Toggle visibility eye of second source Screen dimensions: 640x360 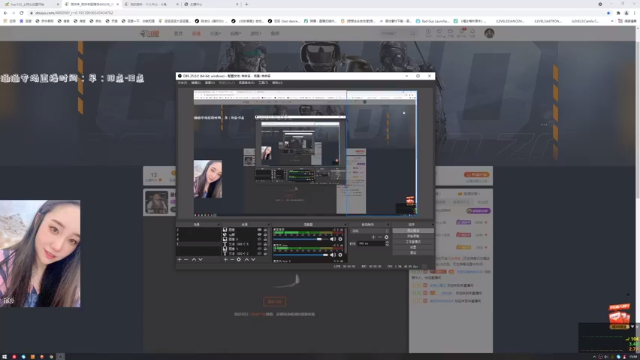(259, 235)
